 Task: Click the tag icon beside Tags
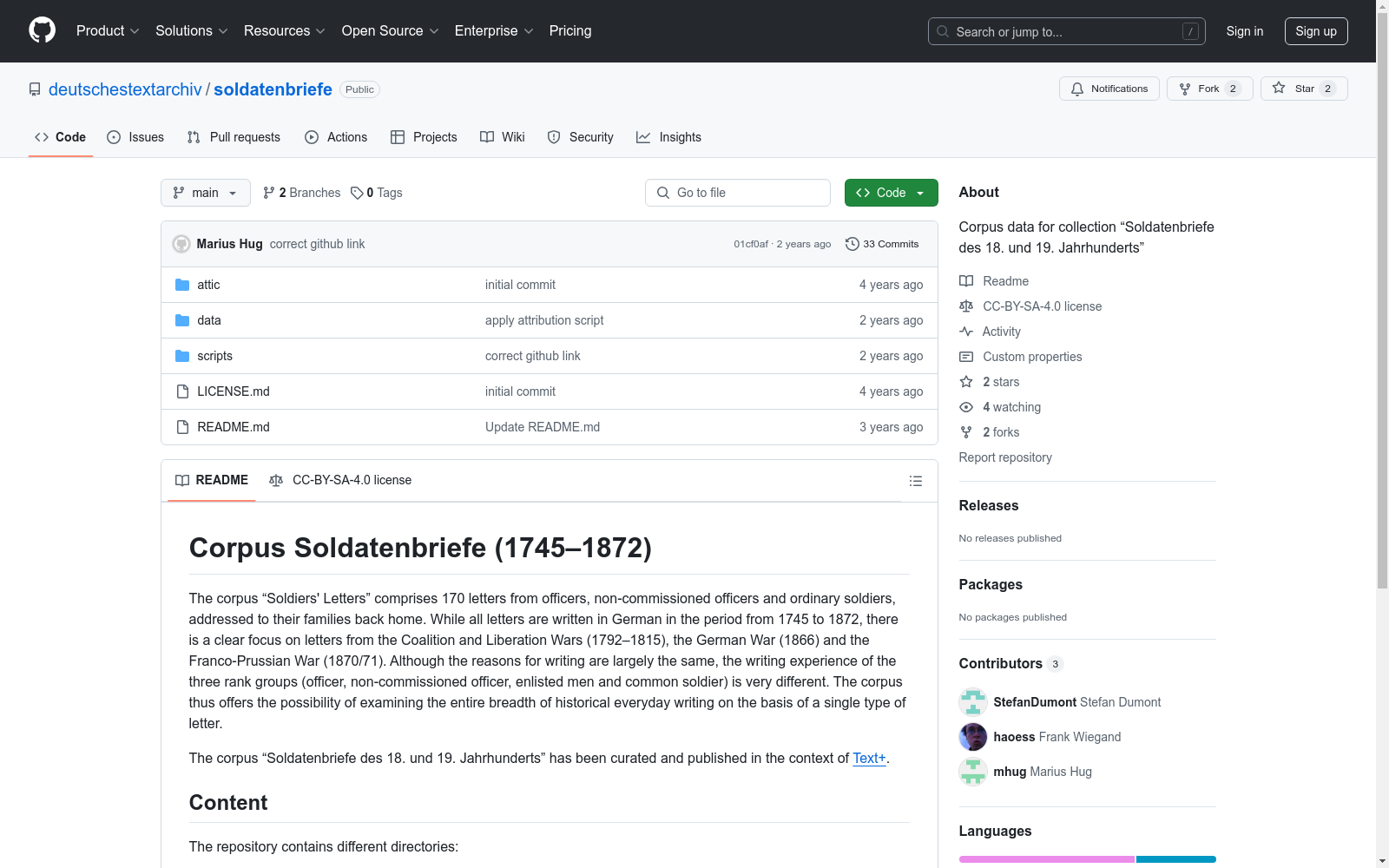(357, 193)
